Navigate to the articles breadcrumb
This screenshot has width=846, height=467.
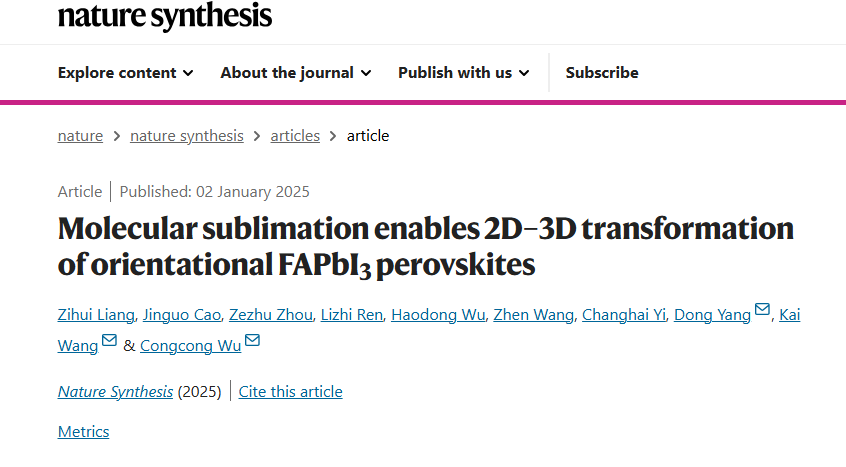tap(295, 135)
